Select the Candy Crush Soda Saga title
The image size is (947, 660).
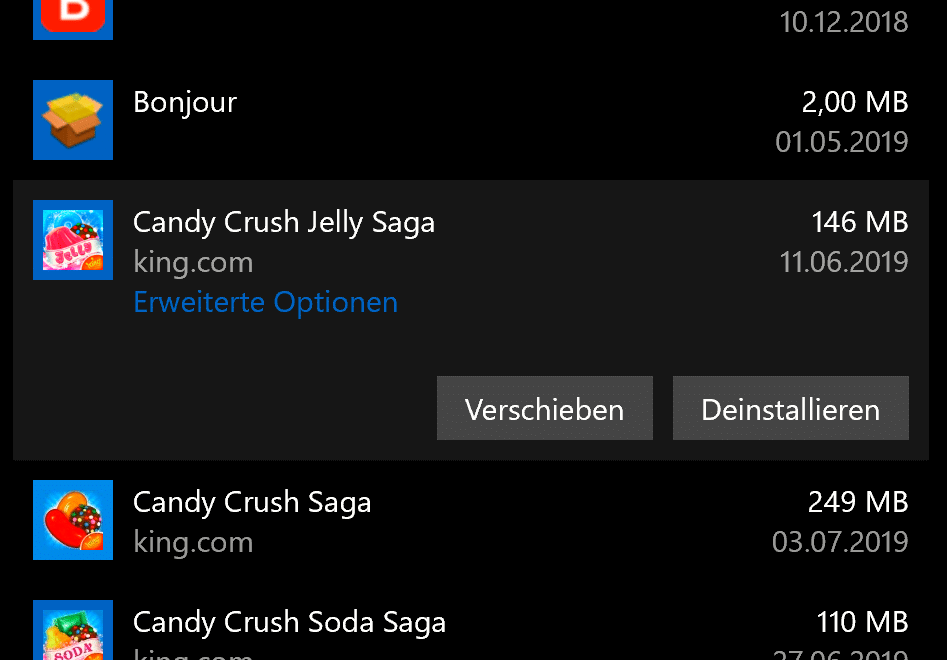[x=289, y=623]
